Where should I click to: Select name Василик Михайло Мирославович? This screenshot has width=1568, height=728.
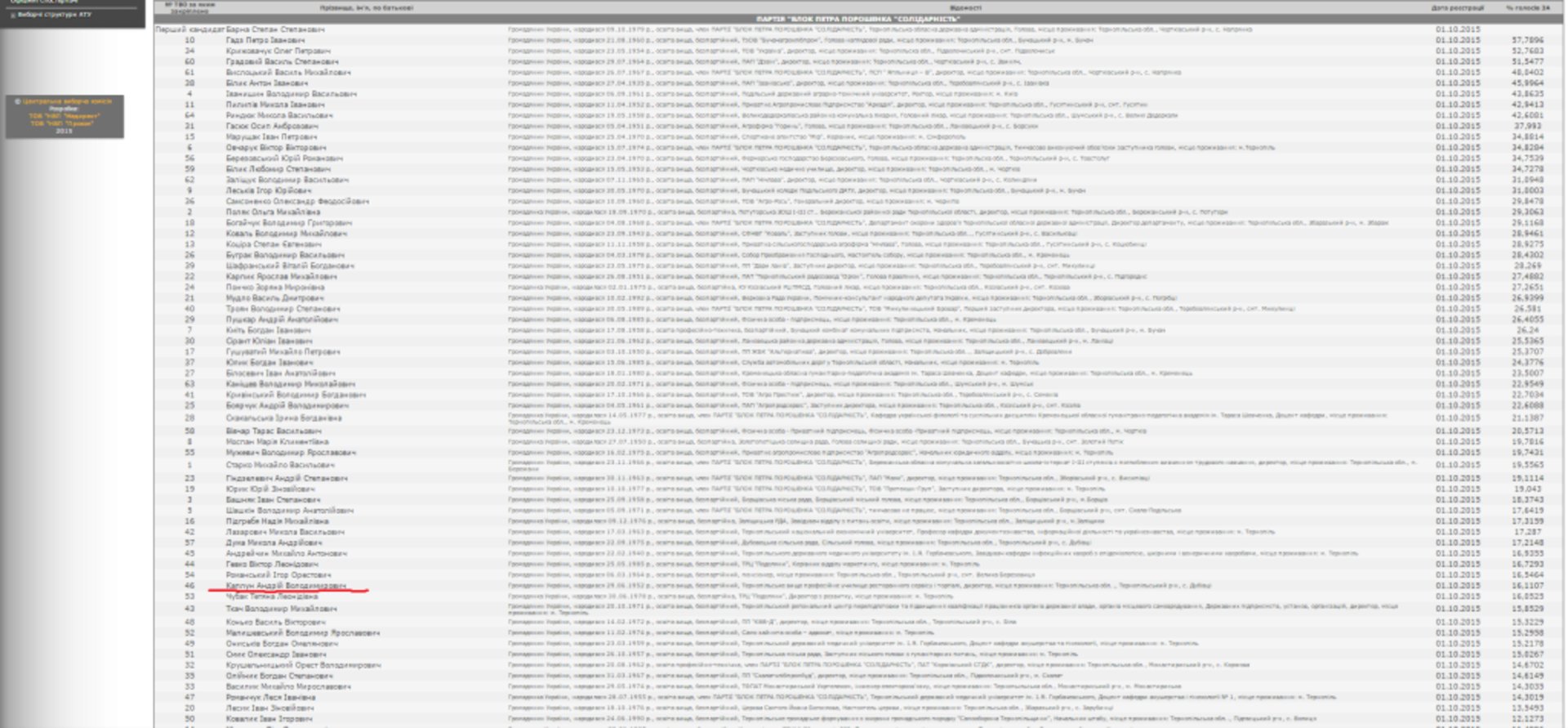(287, 686)
